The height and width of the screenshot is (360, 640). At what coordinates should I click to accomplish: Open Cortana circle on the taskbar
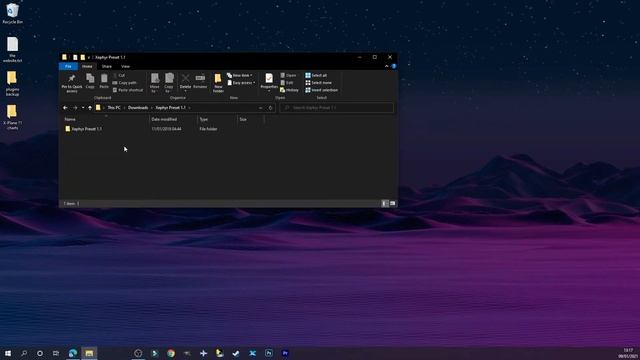40,353
